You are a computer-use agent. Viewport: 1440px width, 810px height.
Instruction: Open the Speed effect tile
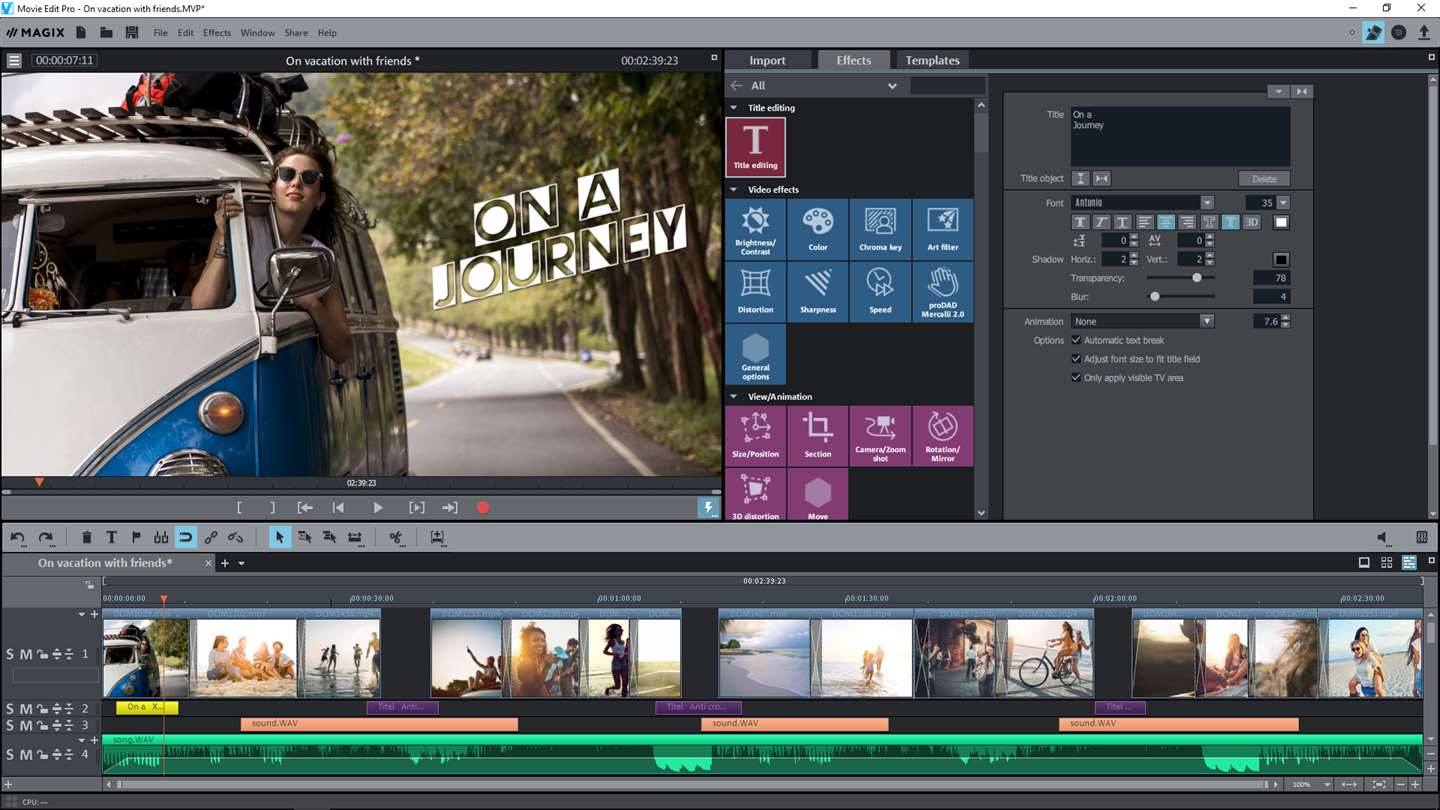[880, 292]
